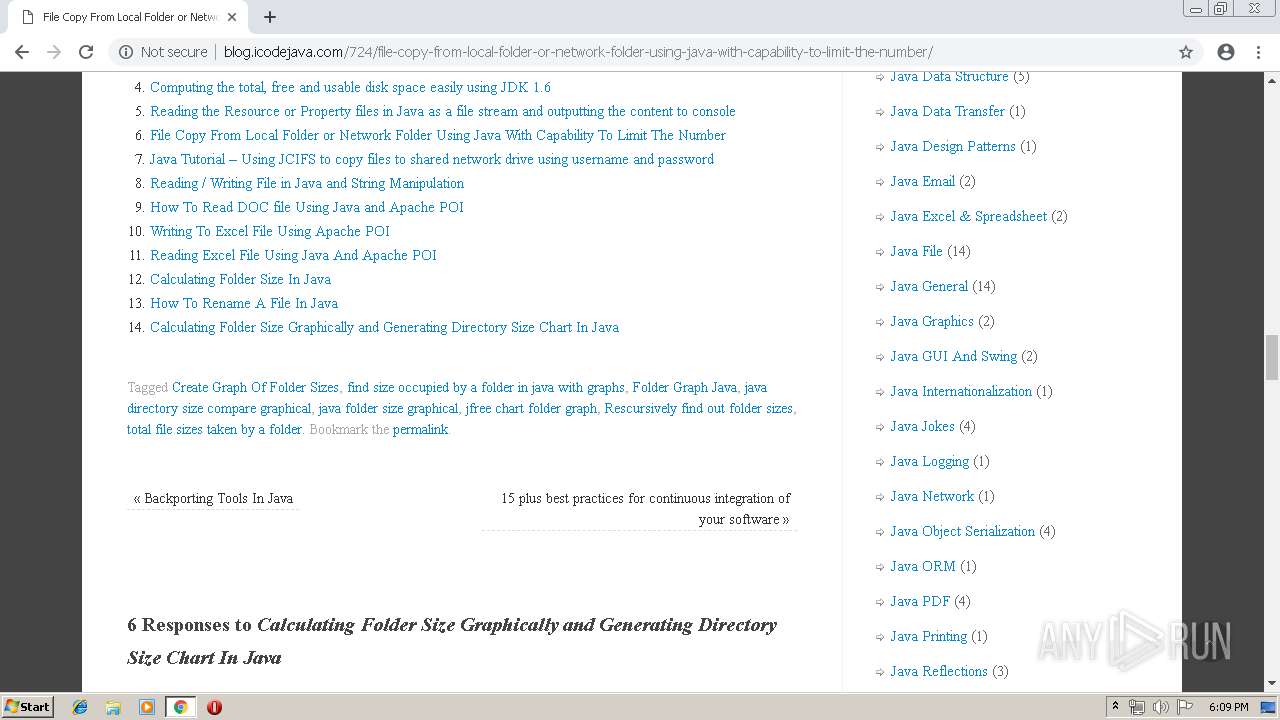Click the Chrome icon in the taskbar
Image resolution: width=1280 pixels, height=720 pixels.
(x=180, y=707)
